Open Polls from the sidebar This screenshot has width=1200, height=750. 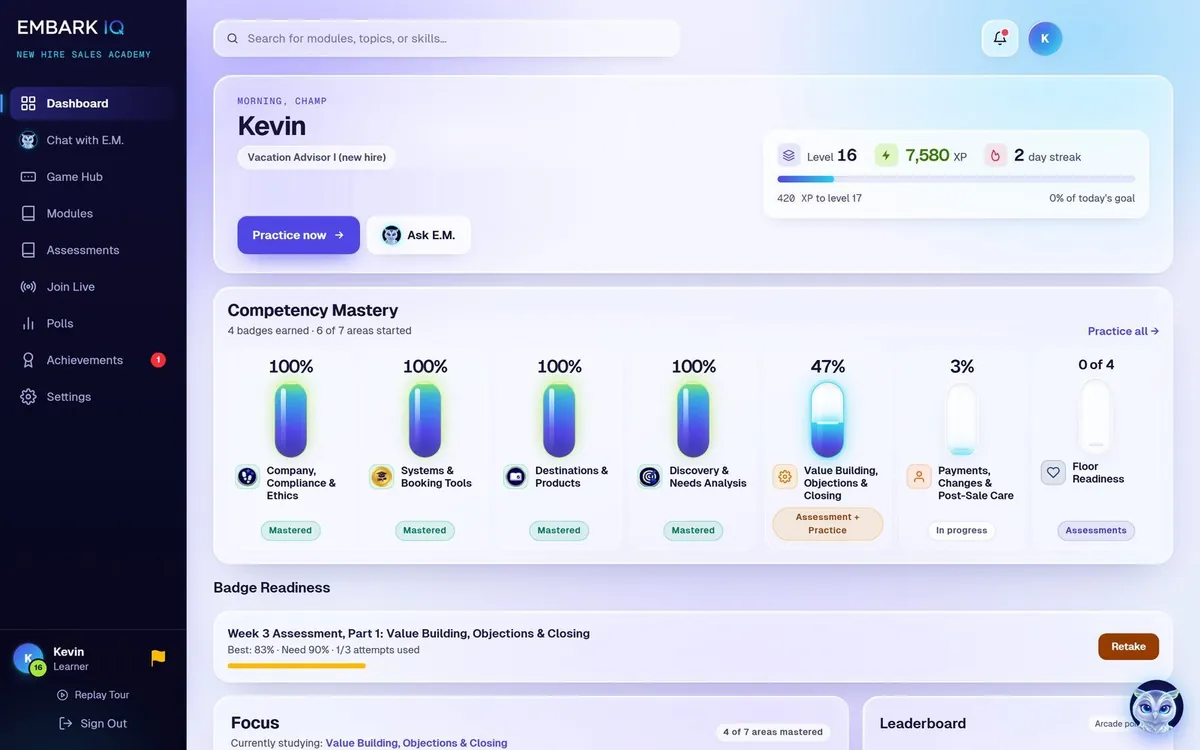(92, 323)
